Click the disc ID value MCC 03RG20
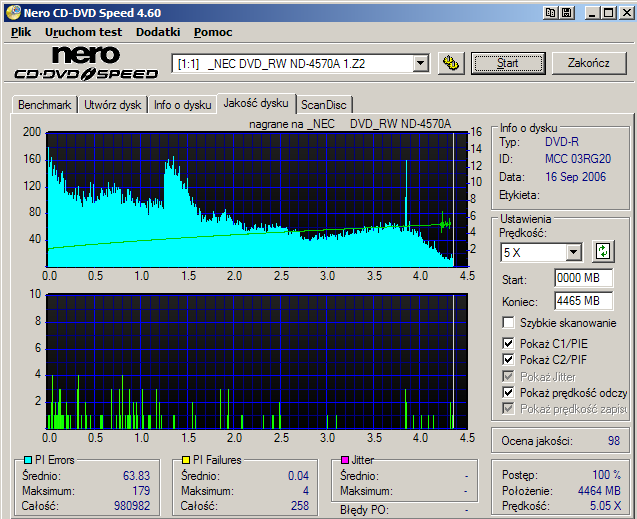 (578, 159)
